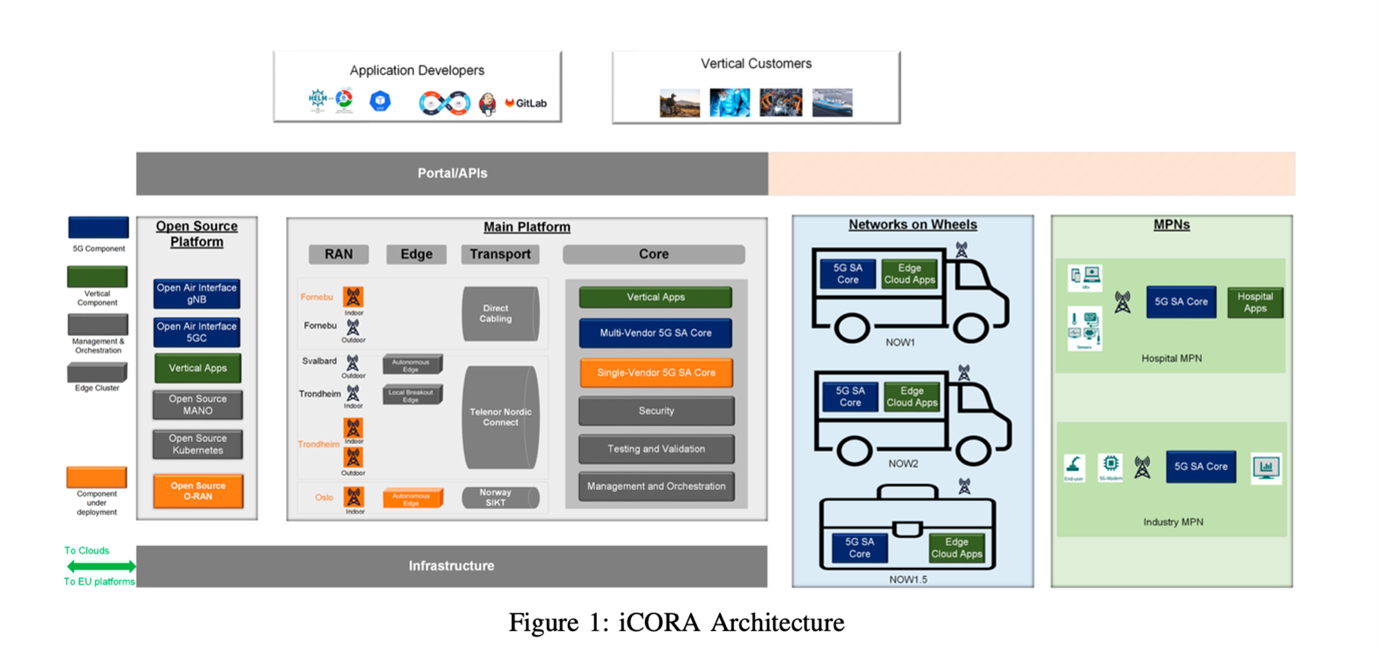Screen dimensions: 1378x648
Task: Click the Sensors icon in Hospital MPN
Action: (x=1085, y=329)
